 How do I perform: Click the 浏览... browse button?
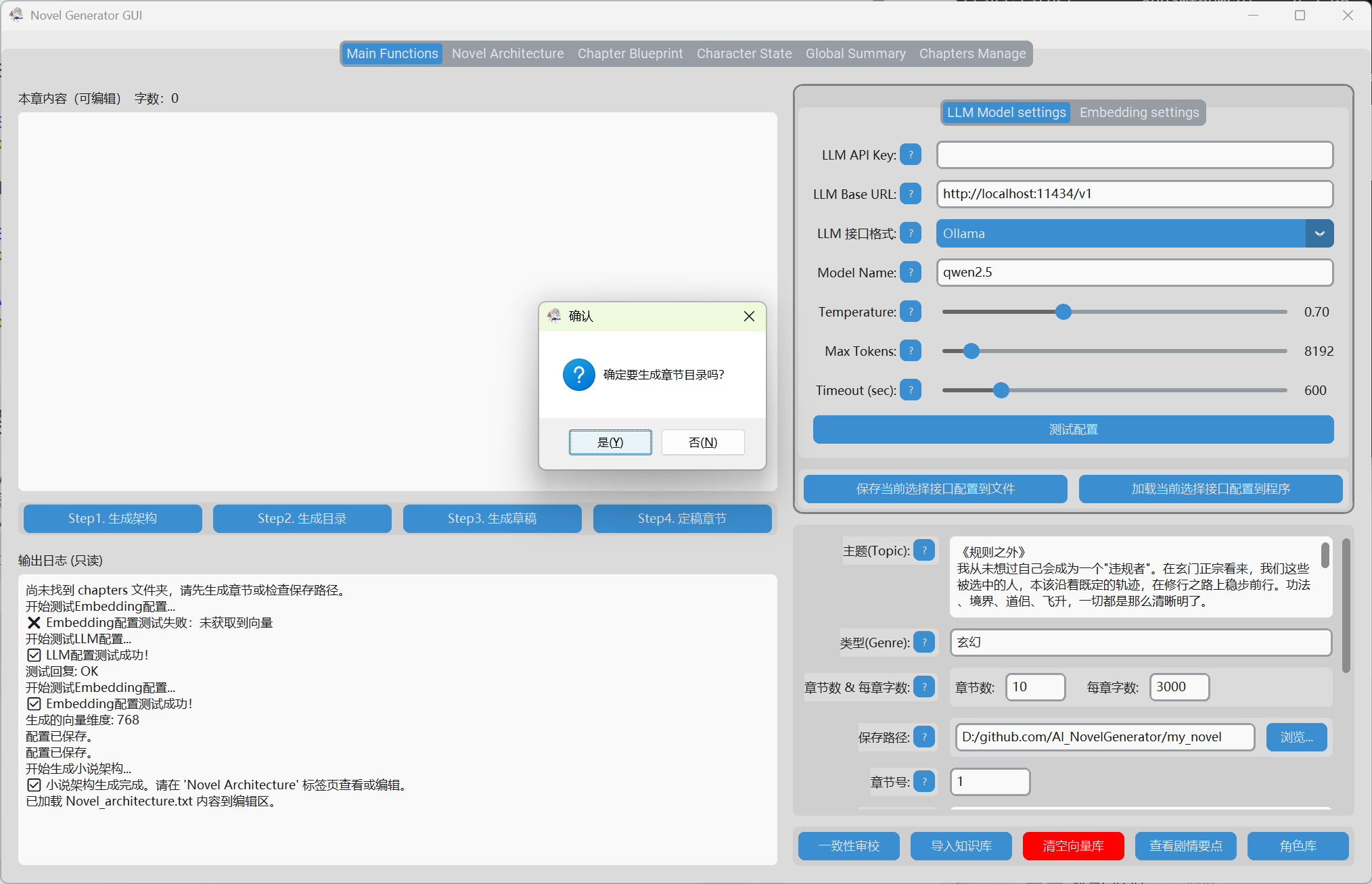coord(1296,737)
